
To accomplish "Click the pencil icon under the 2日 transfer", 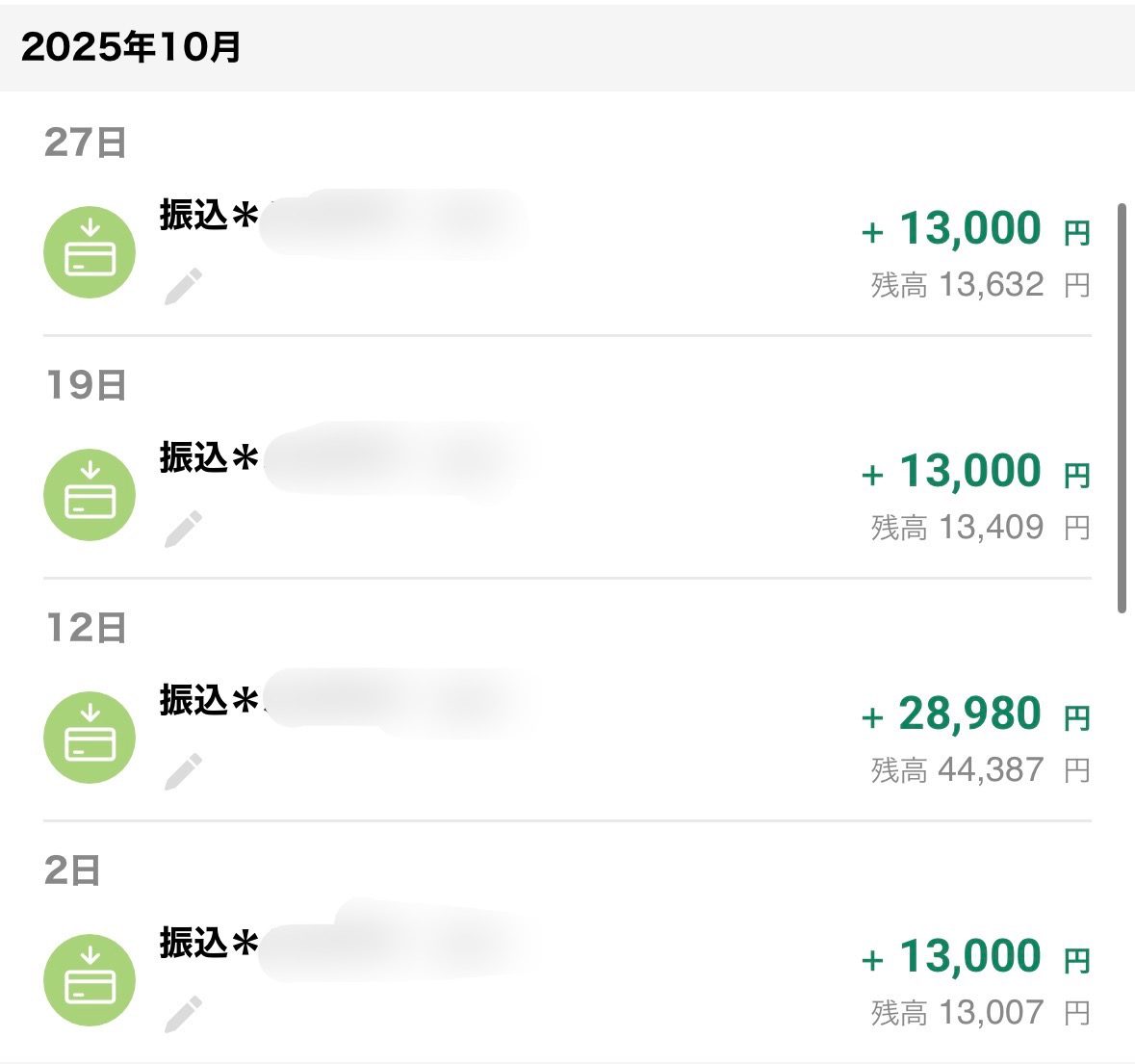I will 183,1015.
